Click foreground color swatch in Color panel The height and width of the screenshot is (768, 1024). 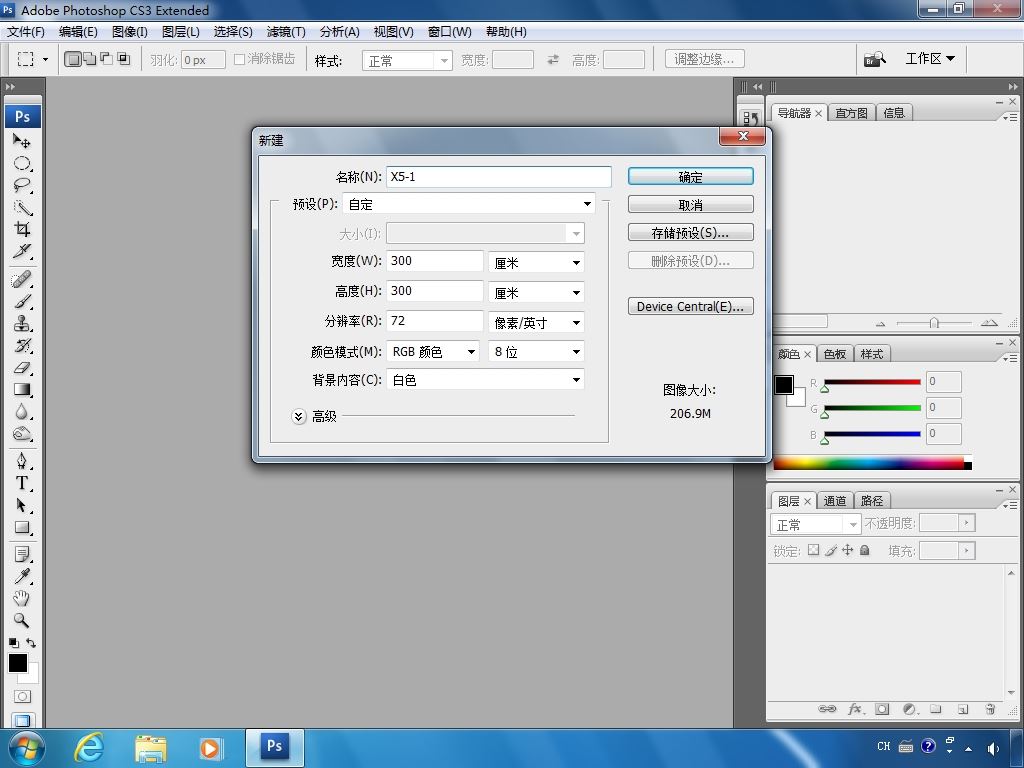784,385
